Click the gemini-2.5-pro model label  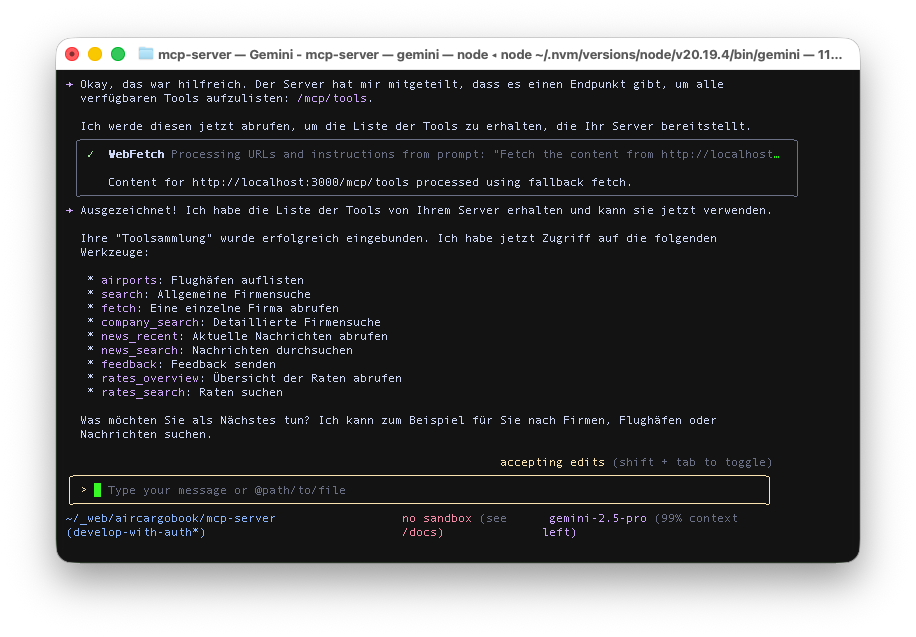[598, 518]
